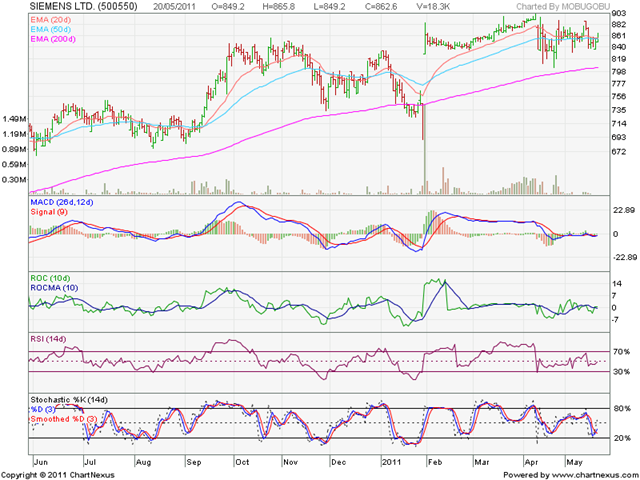Click the SIEMENS LTD. (500550) chart title
This screenshot has width=640, height=480.
84,7
